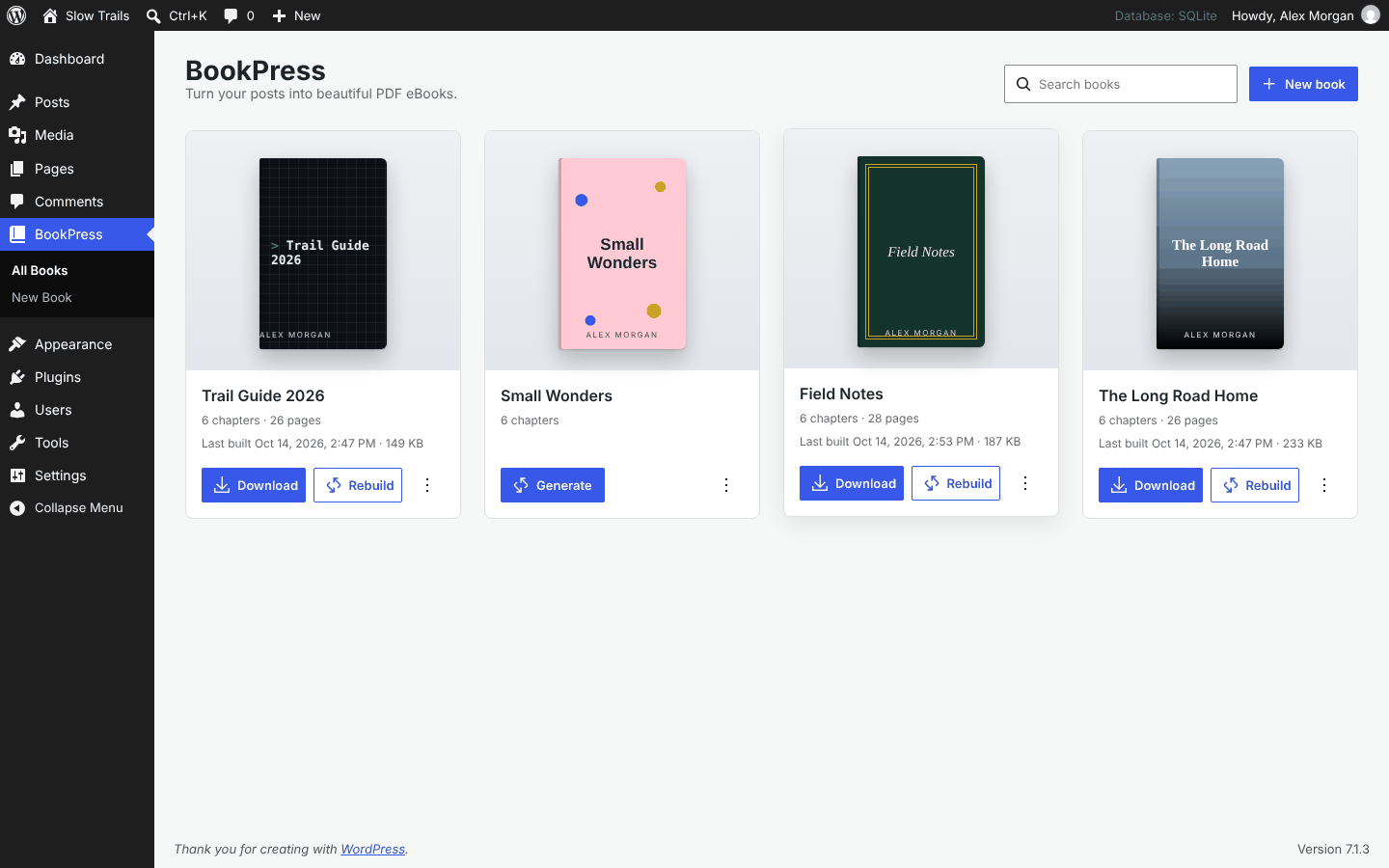1389x868 pixels.
Task: Open the Slow Trails site home
Action: 86,15
